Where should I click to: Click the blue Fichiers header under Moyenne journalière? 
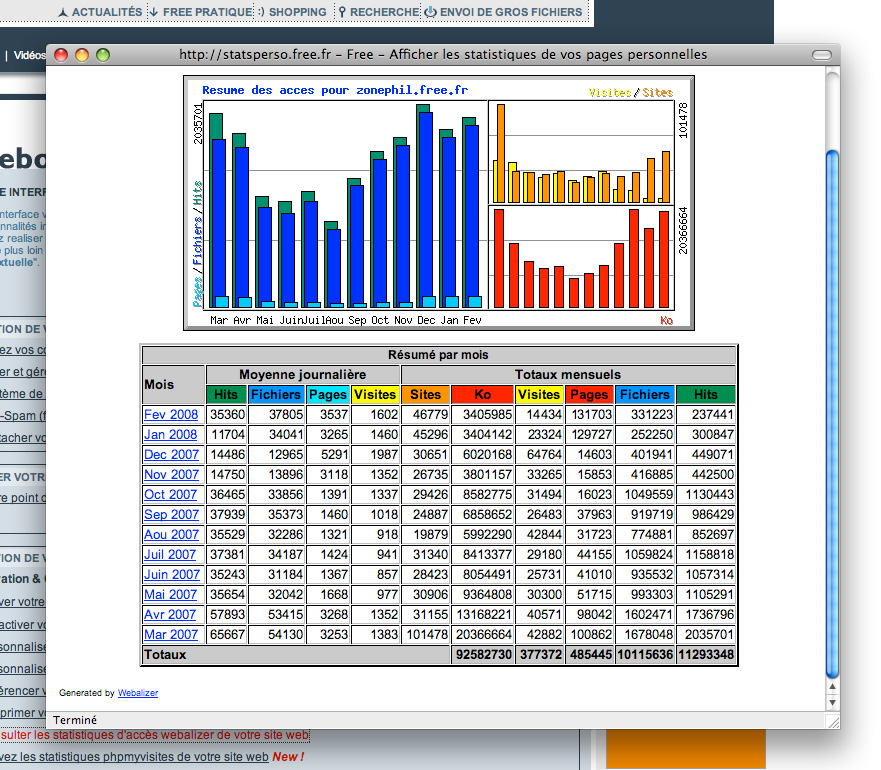tap(276, 395)
